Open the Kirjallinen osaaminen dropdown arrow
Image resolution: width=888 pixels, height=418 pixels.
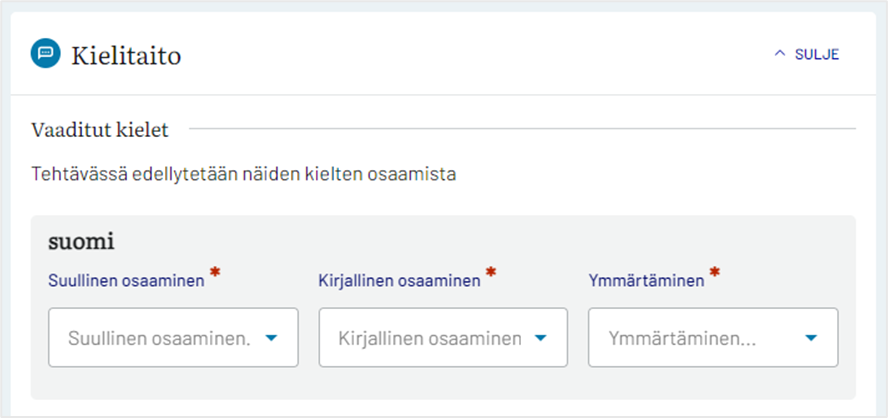click(541, 338)
